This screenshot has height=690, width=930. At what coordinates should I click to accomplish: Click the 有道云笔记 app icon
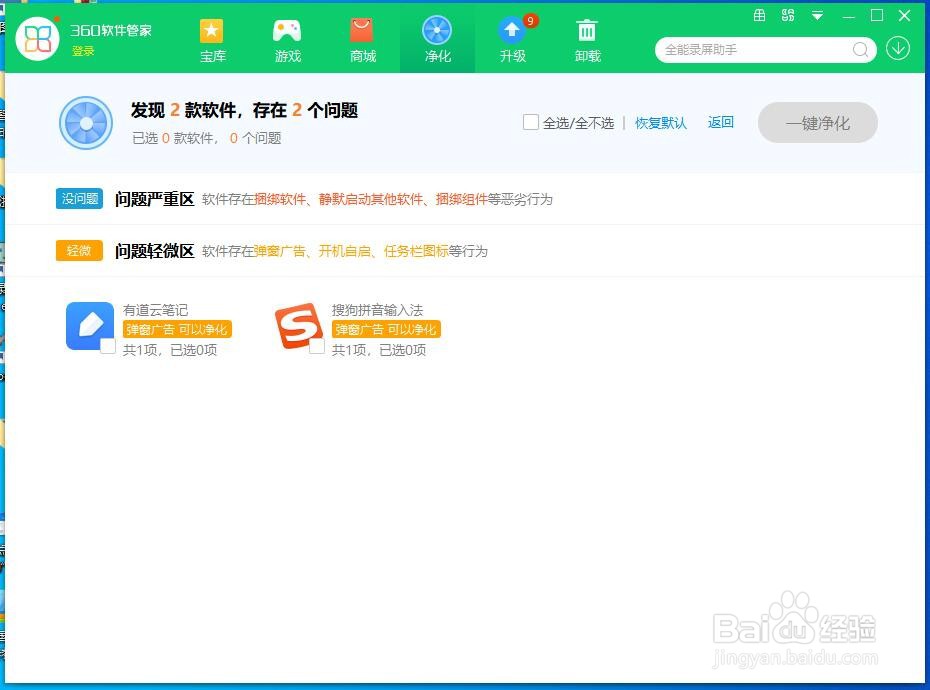90,326
